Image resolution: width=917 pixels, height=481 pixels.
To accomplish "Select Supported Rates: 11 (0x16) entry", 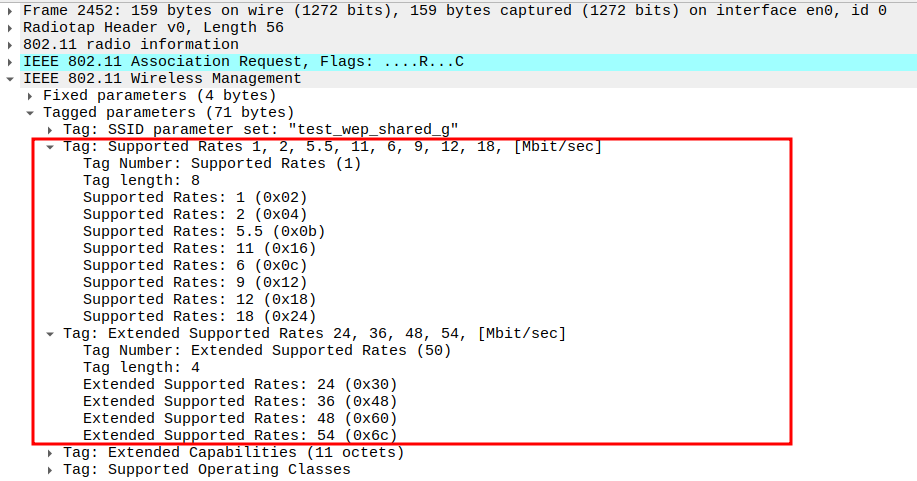I will pyautogui.click(x=199, y=249).
